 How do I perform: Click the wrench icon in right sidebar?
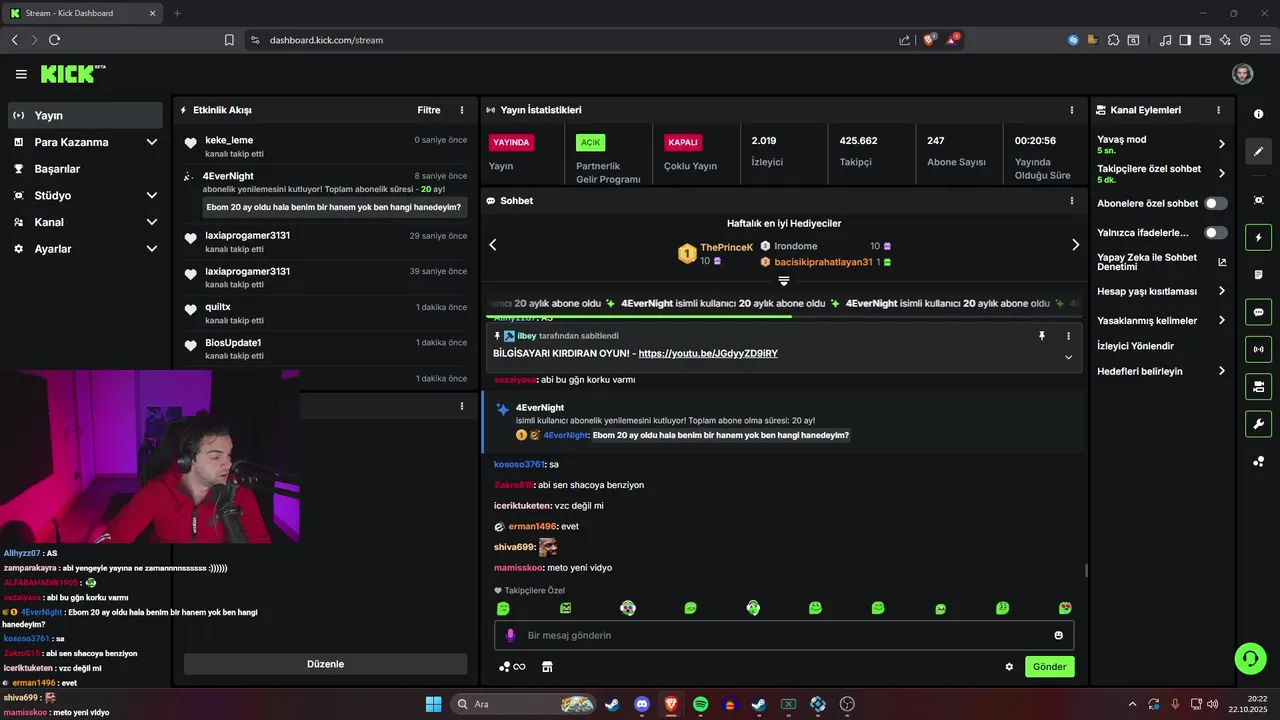(1258, 423)
